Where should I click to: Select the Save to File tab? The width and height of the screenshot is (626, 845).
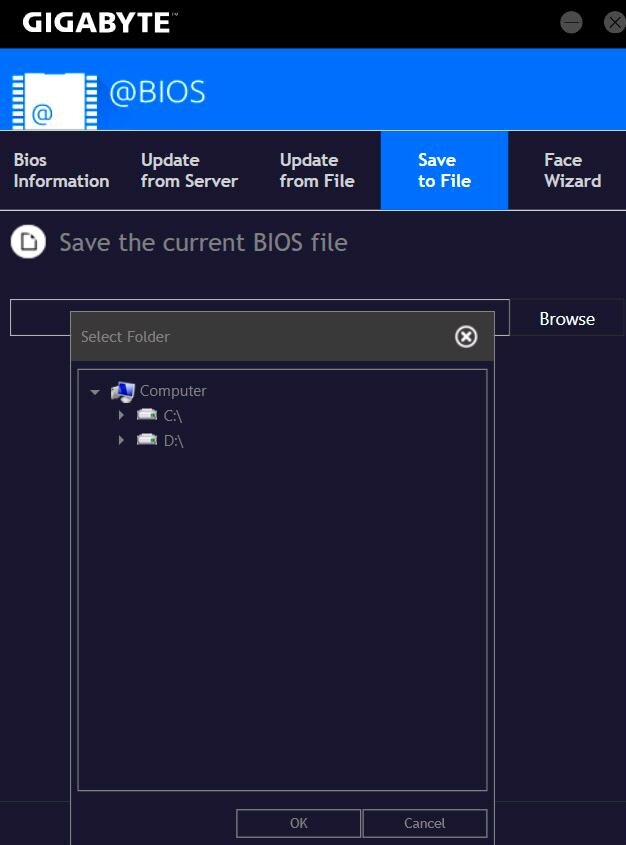tap(444, 170)
